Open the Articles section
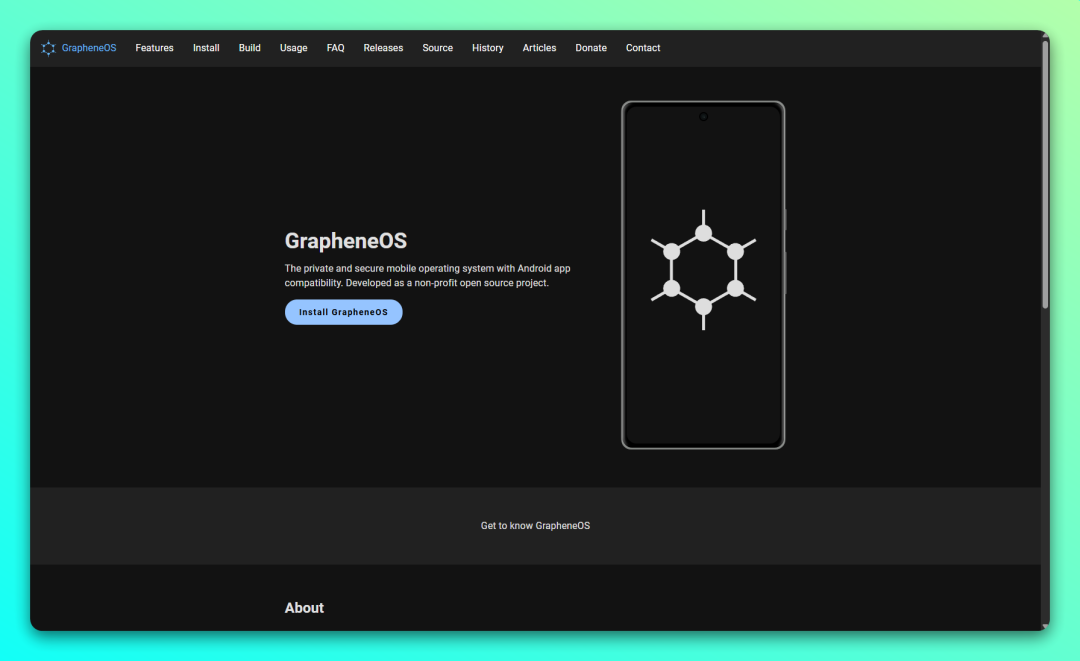 (x=539, y=48)
